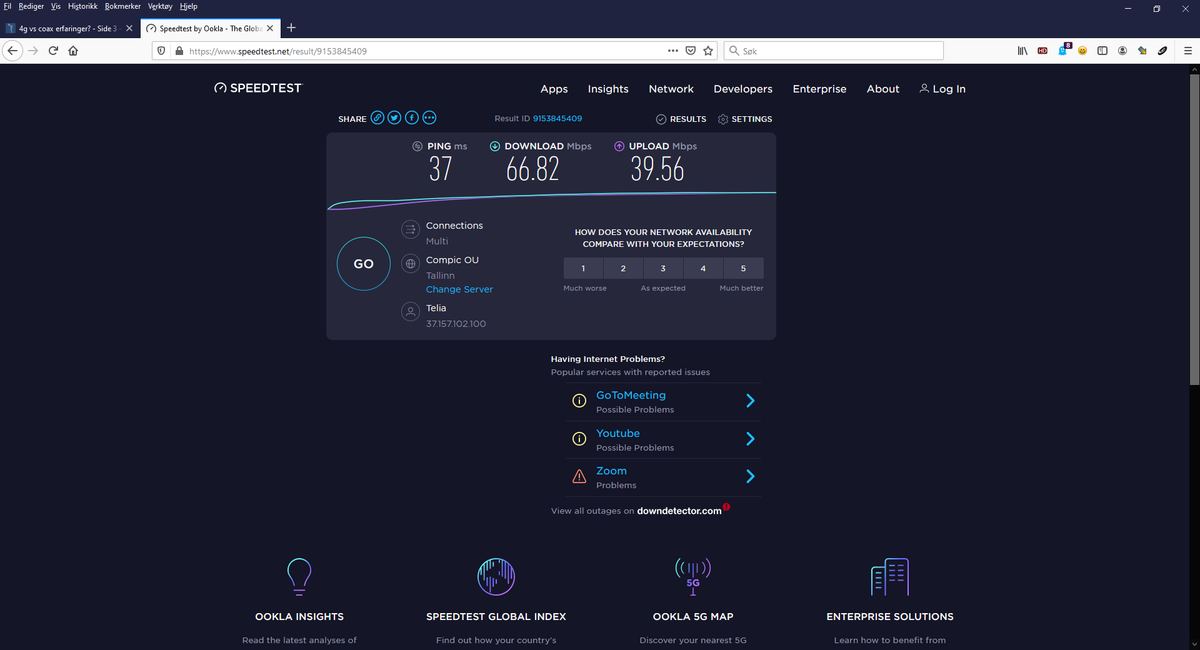Open RESULTS history
This screenshot has height=650, width=1200.
pos(681,119)
